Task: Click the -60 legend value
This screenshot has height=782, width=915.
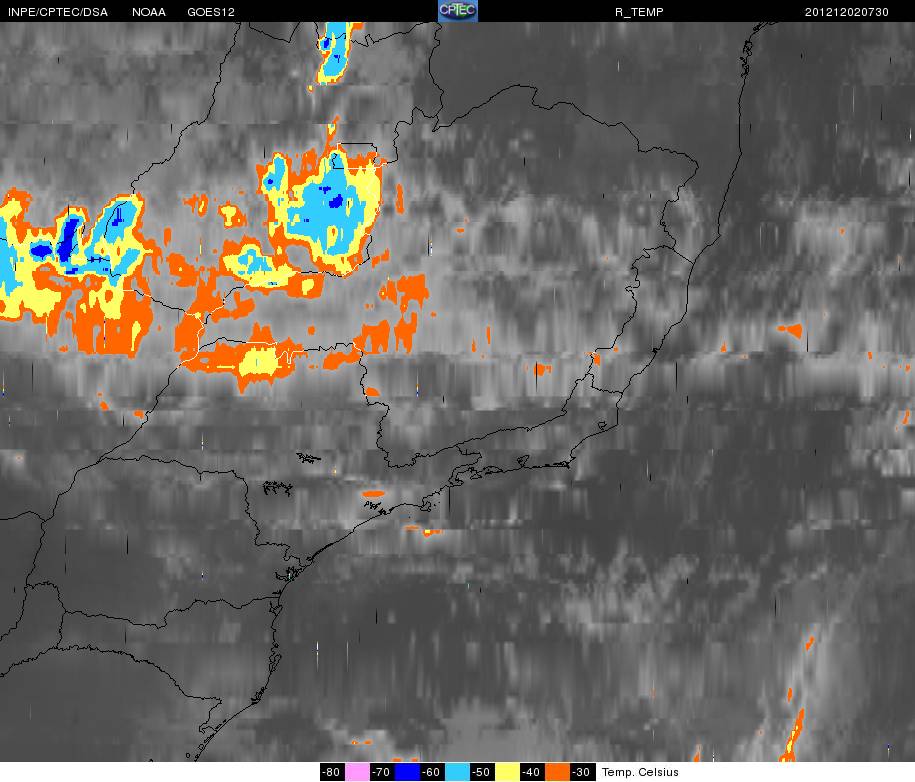Action: click(x=432, y=772)
